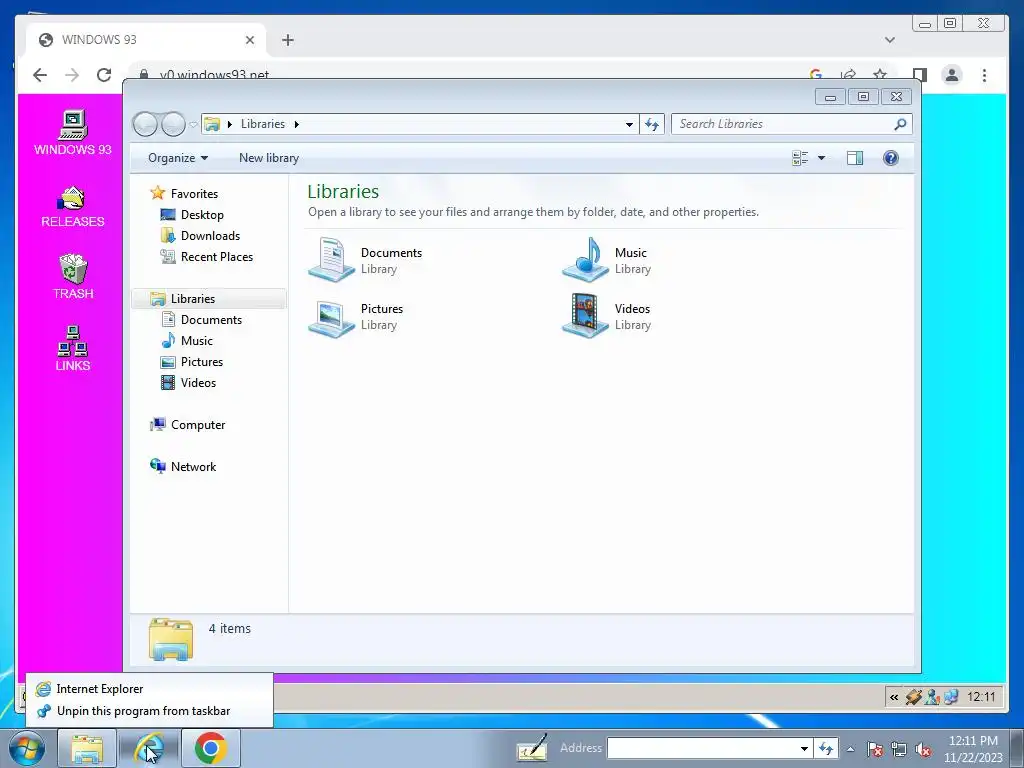Show the preview pane

[x=854, y=158]
